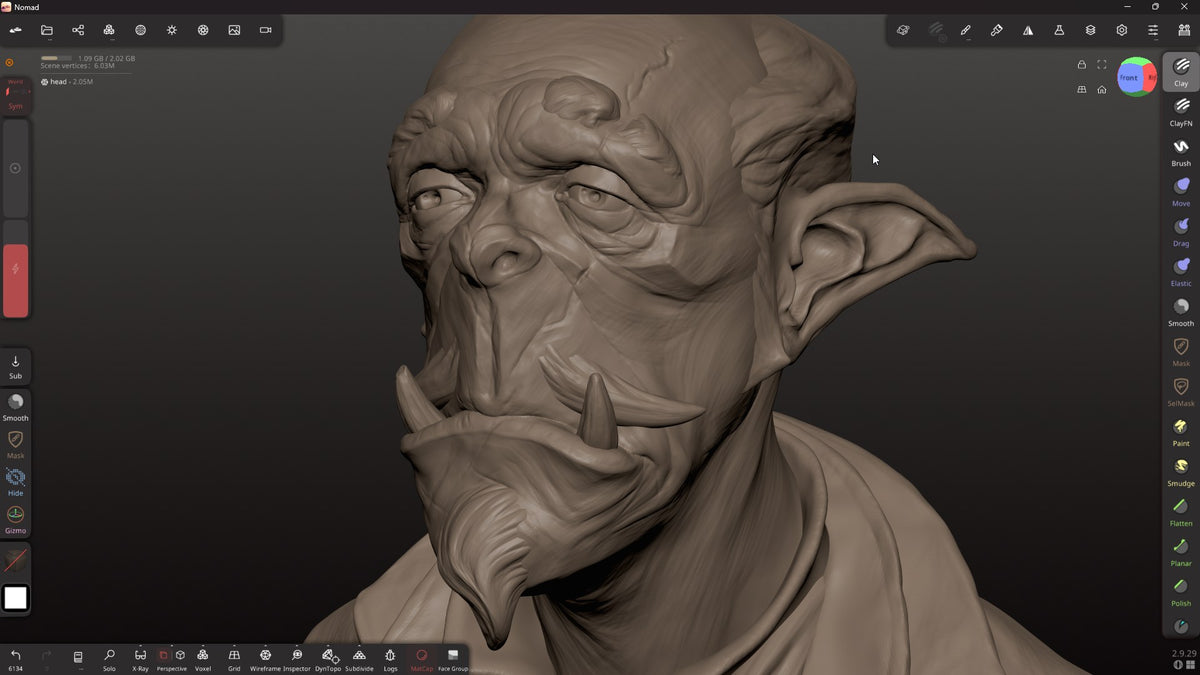Activate the Mask shortcut on left panel
The height and width of the screenshot is (675, 1200).
pyautogui.click(x=15, y=444)
